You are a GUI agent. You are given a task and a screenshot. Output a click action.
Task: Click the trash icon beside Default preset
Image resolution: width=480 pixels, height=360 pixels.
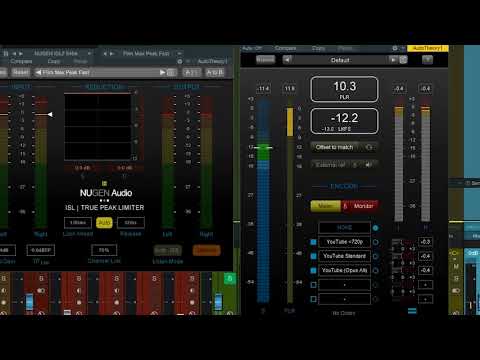403,60
